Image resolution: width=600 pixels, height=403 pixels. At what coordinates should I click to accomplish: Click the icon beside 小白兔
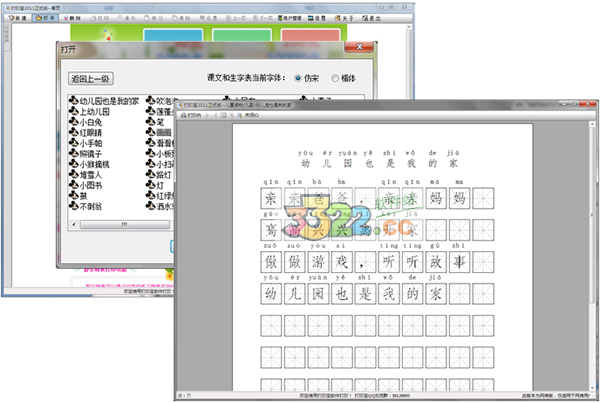73,122
